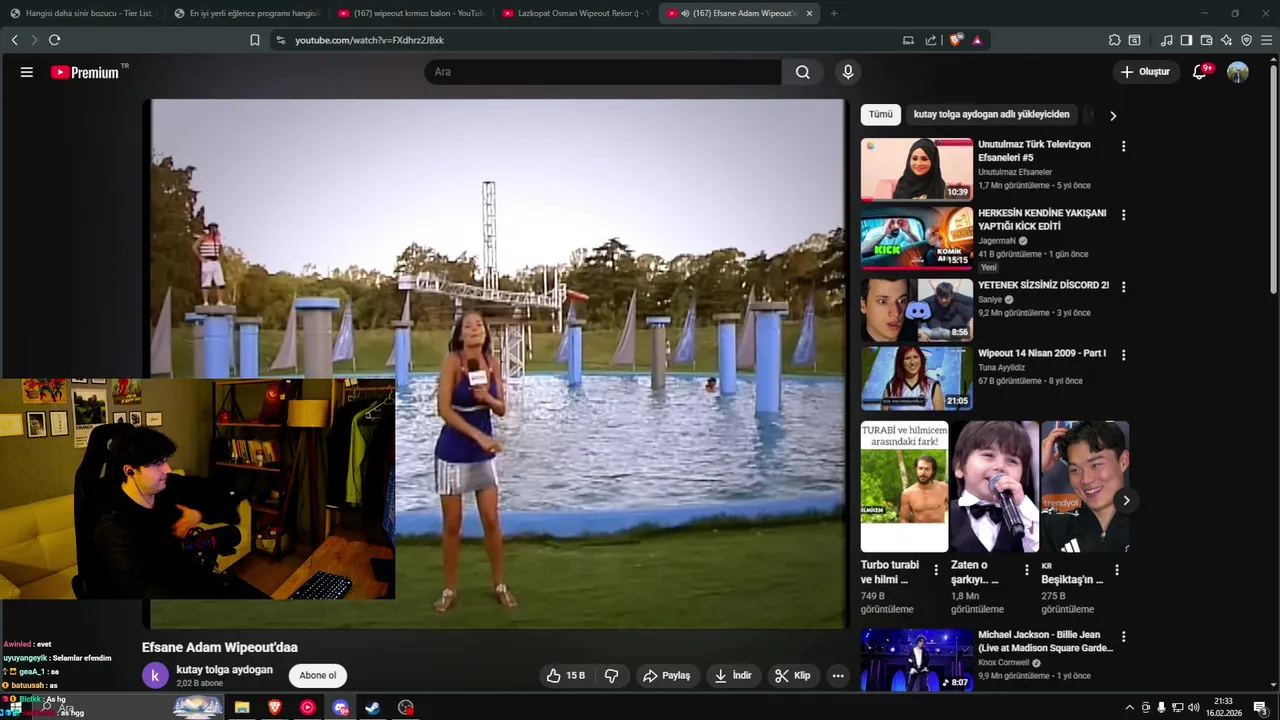Open a new browser tab
The image size is (1280, 720).
[834, 13]
